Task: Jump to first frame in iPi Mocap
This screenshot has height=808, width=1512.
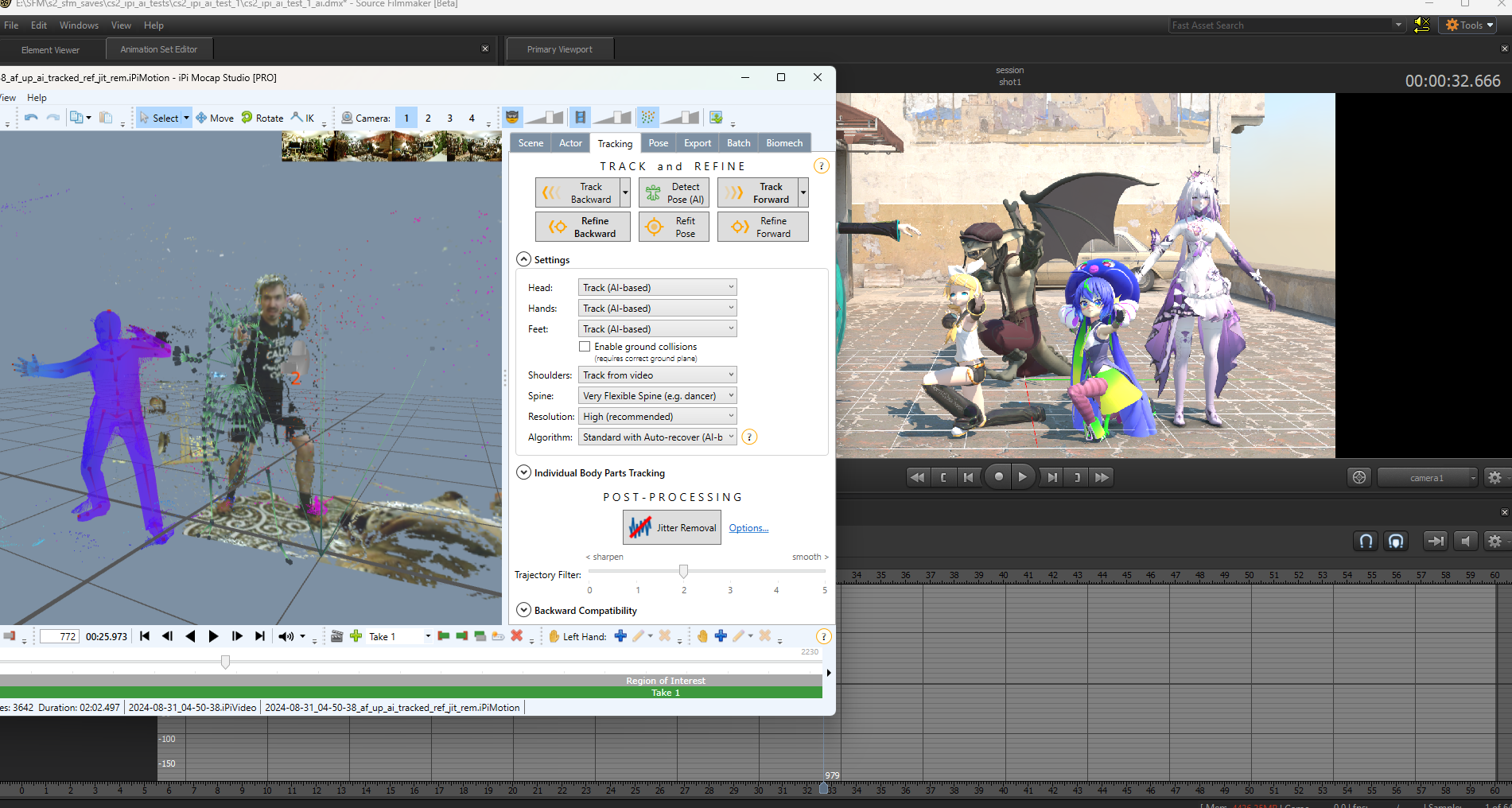Action: [145, 636]
